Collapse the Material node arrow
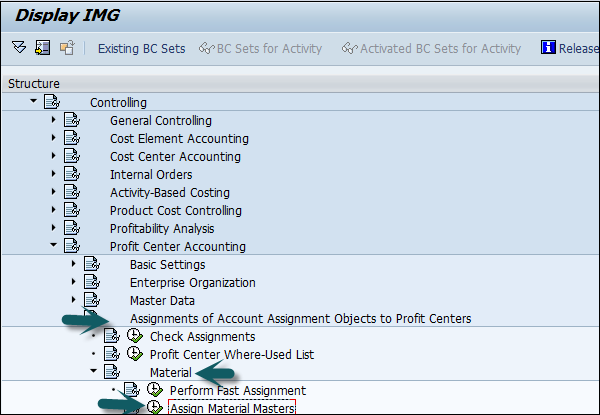The height and width of the screenshot is (415, 600). click(93, 372)
